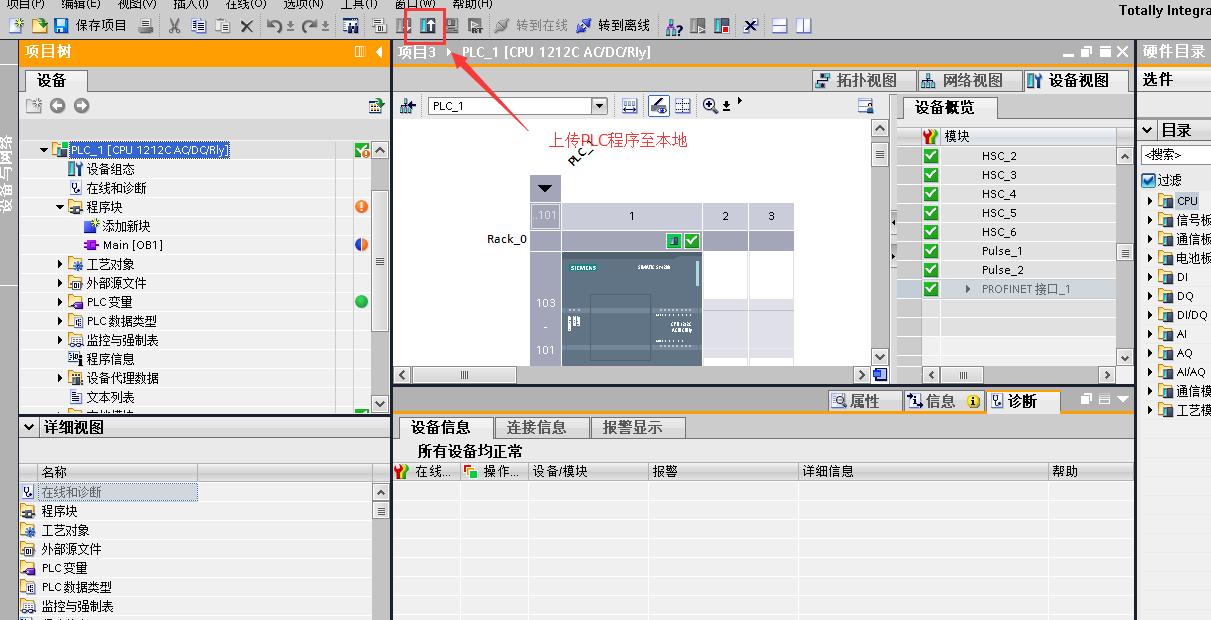Viewport: 1211px width, 620px height.
Task: Click Go offline (转到离线) button
Action: coord(613,25)
